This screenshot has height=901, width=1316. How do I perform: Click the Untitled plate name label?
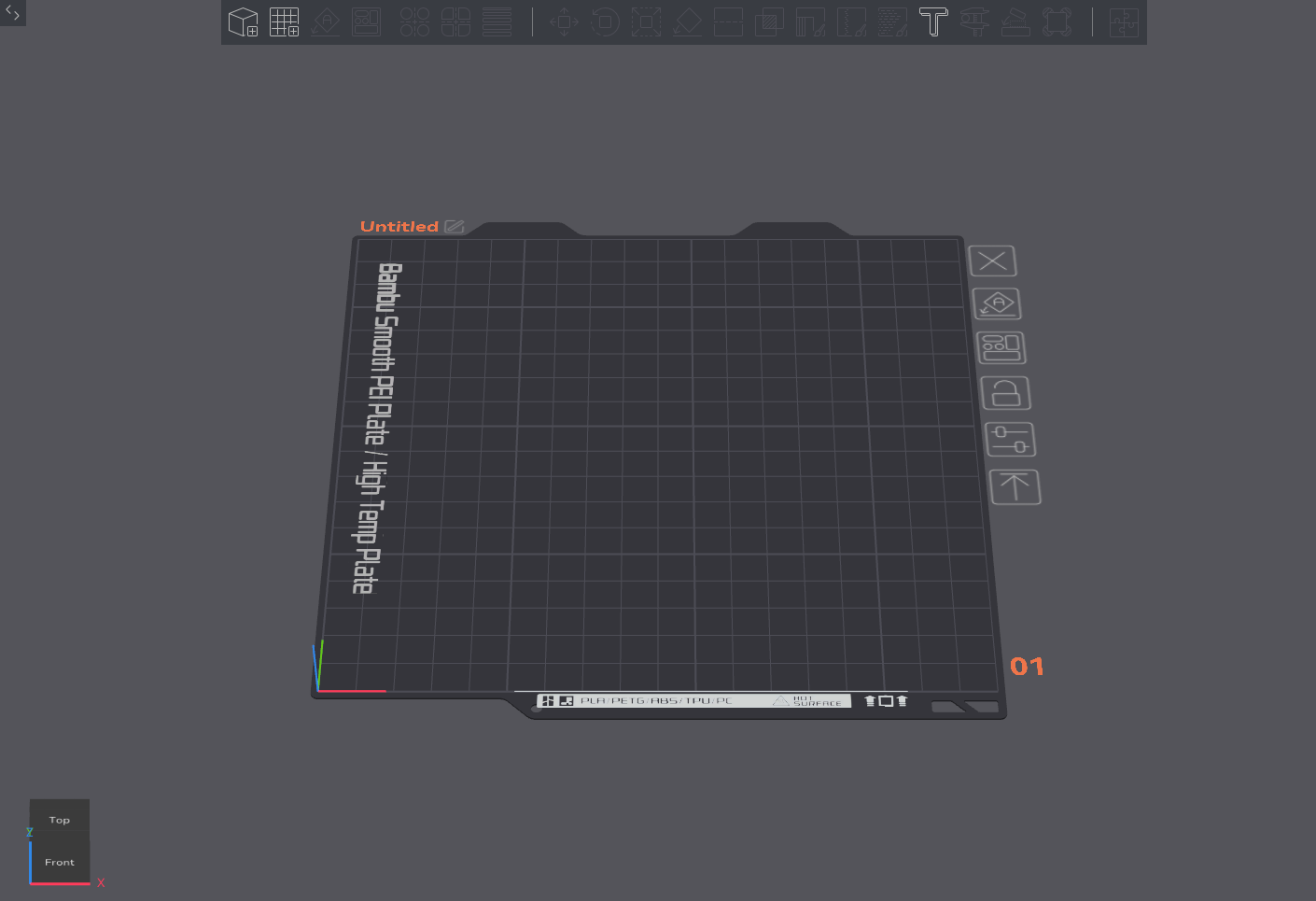click(399, 227)
